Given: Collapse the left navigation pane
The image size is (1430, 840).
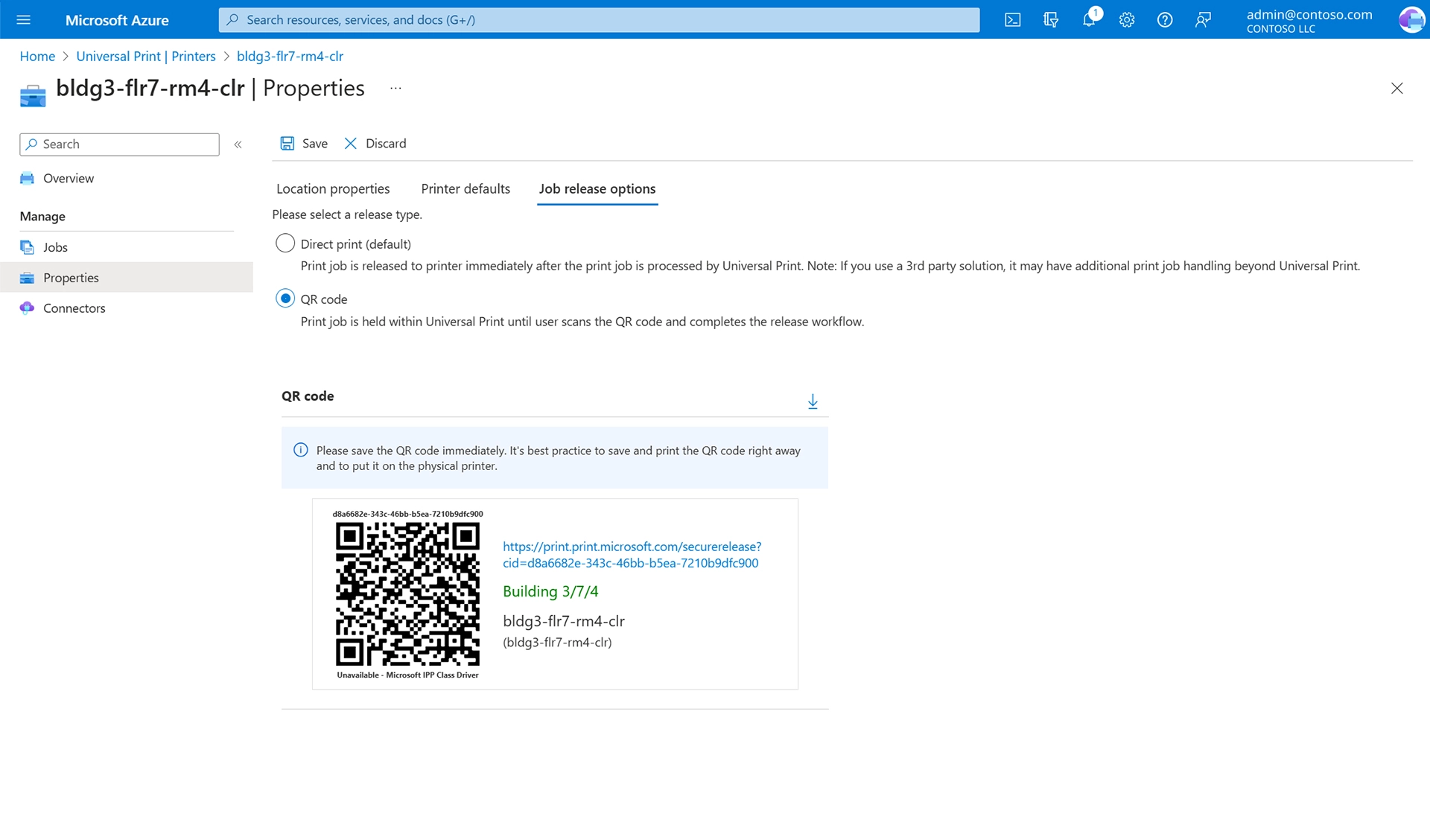Looking at the screenshot, I should [x=238, y=144].
